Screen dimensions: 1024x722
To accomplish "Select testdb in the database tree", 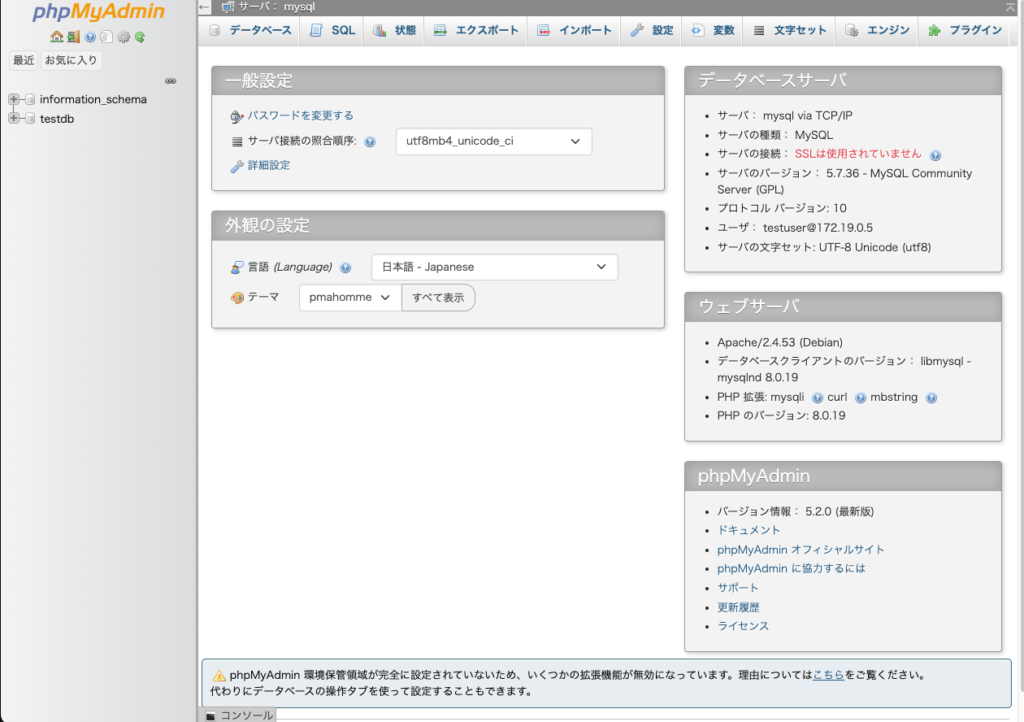I will tap(57, 119).
